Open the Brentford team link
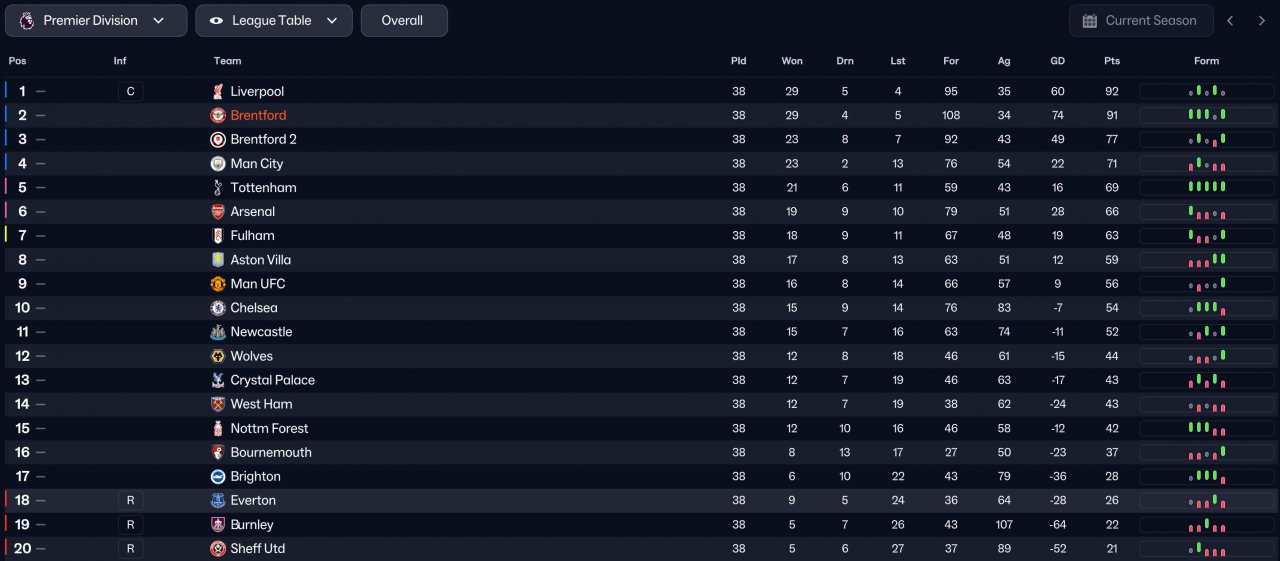 pyautogui.click(x=258, y=115)
